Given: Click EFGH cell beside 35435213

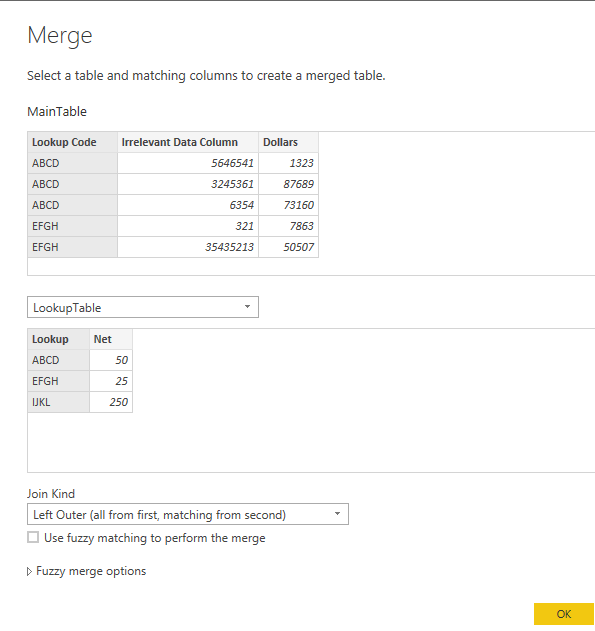Looking at the screenshot, I should (72, 247).
